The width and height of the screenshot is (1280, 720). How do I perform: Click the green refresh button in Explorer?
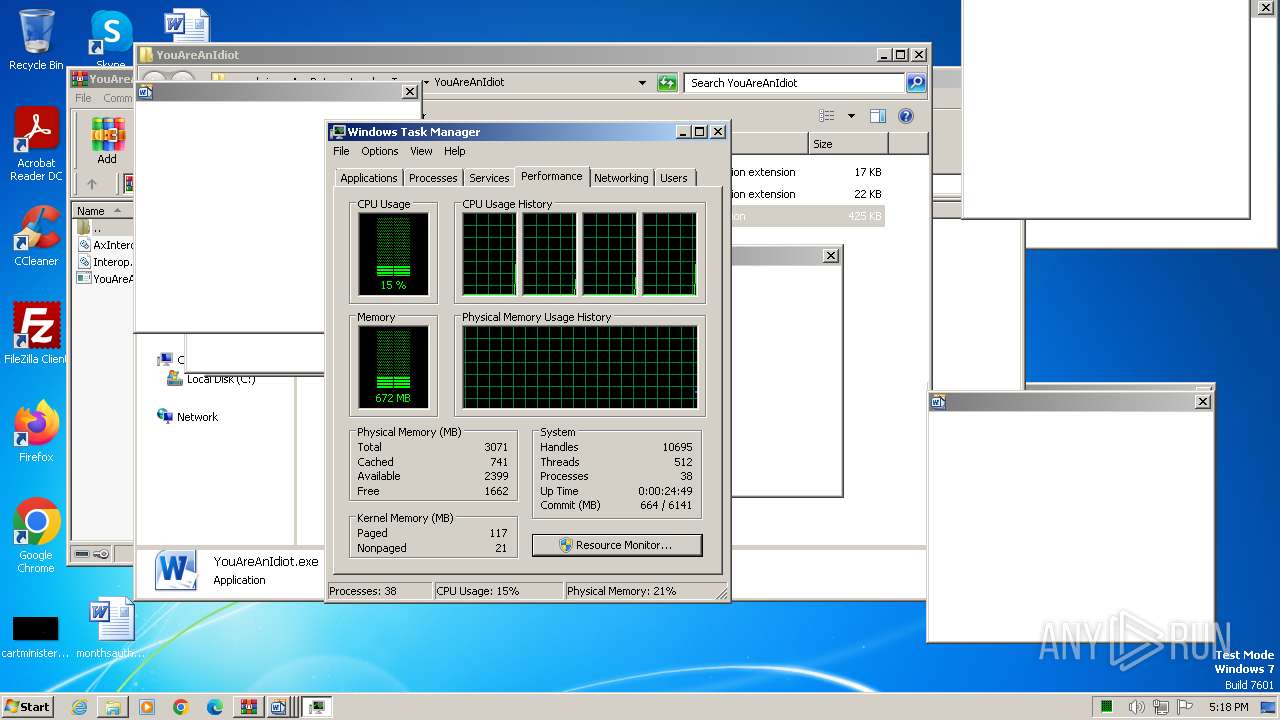[667, 83]
